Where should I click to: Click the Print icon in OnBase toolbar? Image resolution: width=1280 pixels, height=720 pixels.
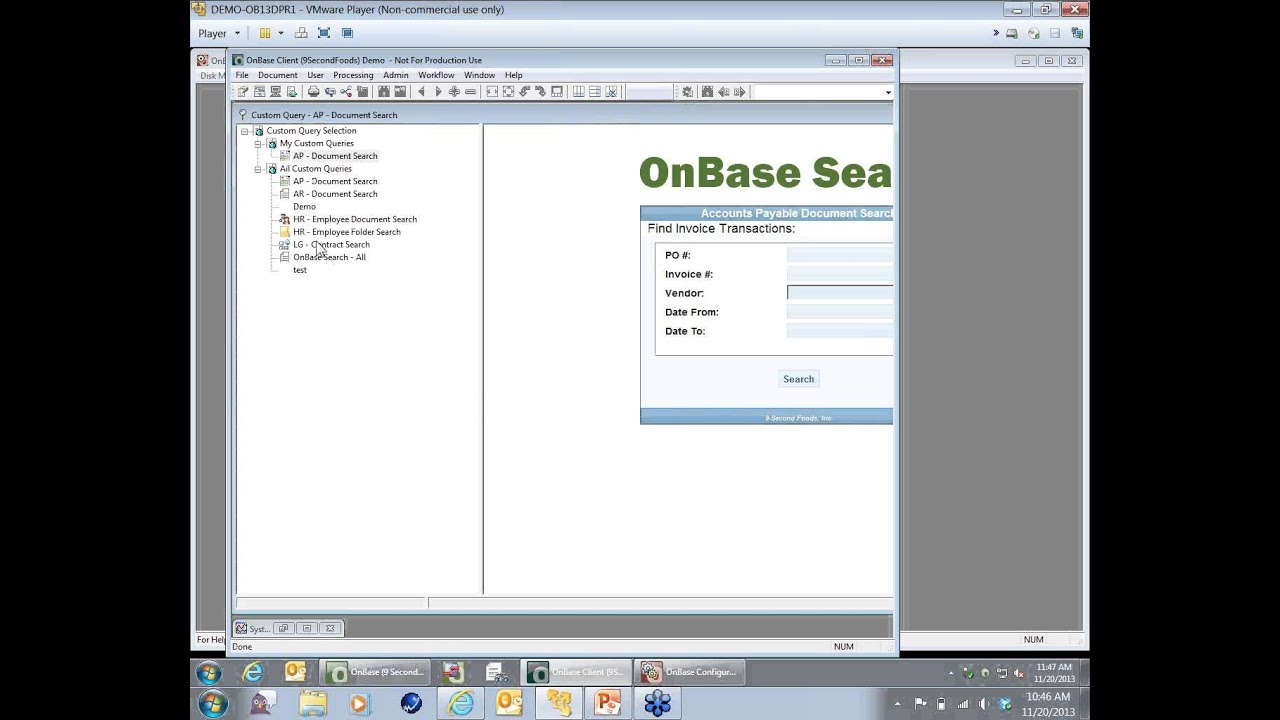click(313, 92)
